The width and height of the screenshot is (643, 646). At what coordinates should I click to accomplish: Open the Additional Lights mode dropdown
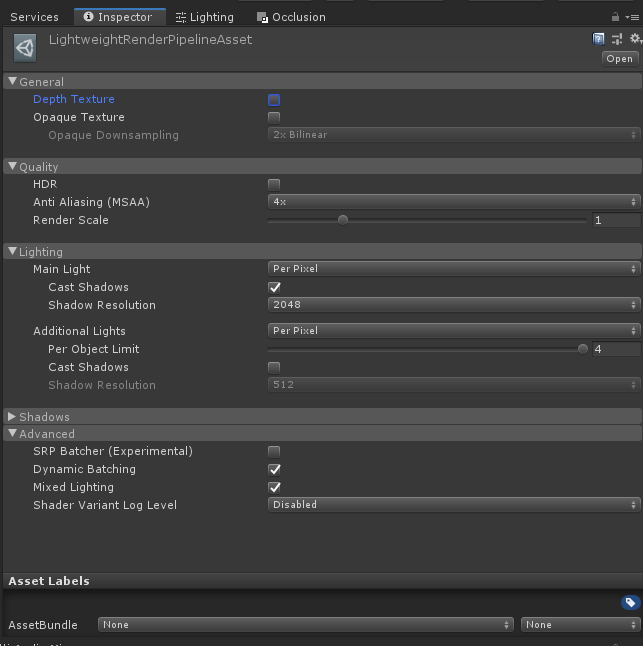[454, 330]
